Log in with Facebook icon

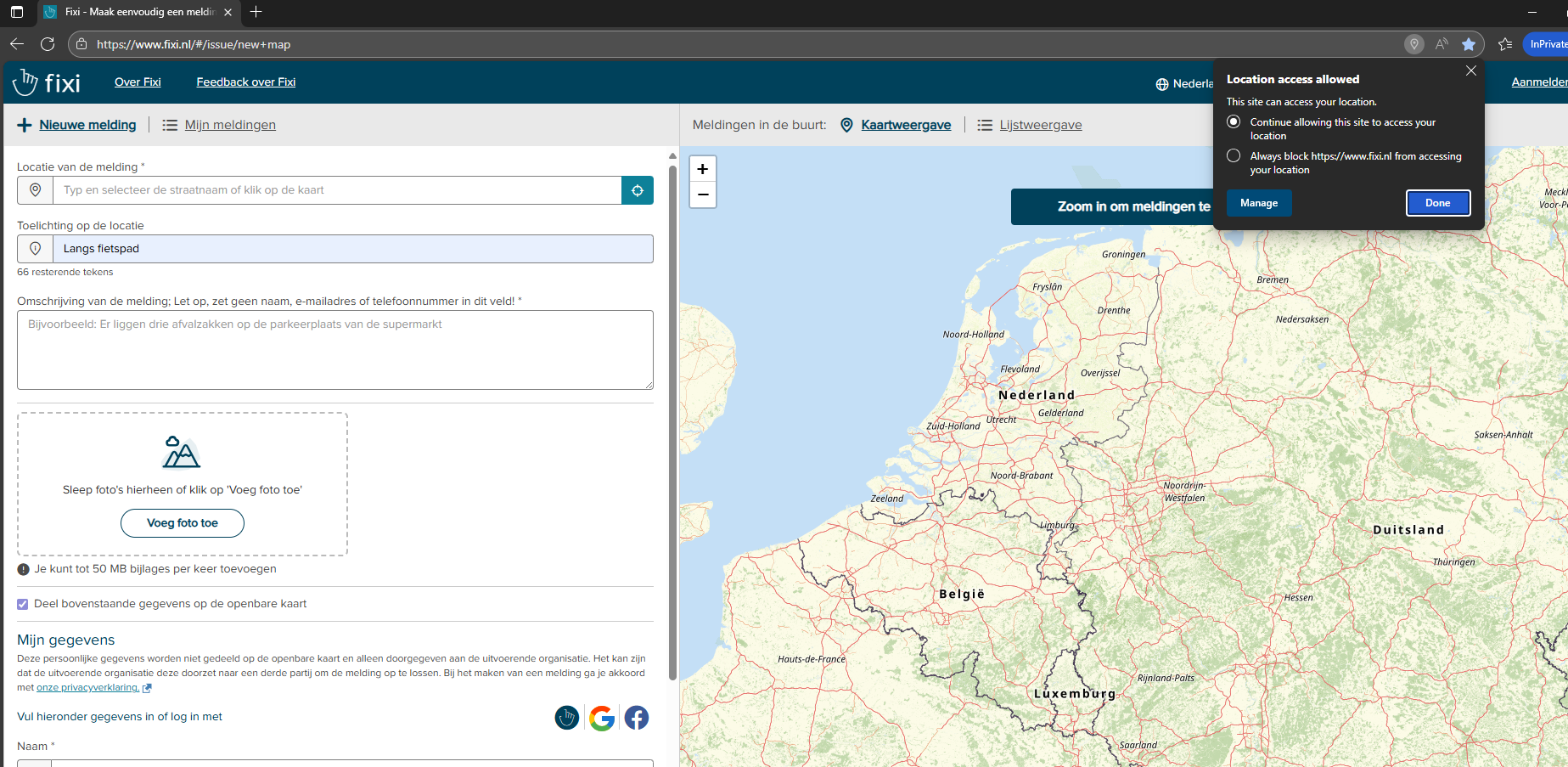point(637,718)
